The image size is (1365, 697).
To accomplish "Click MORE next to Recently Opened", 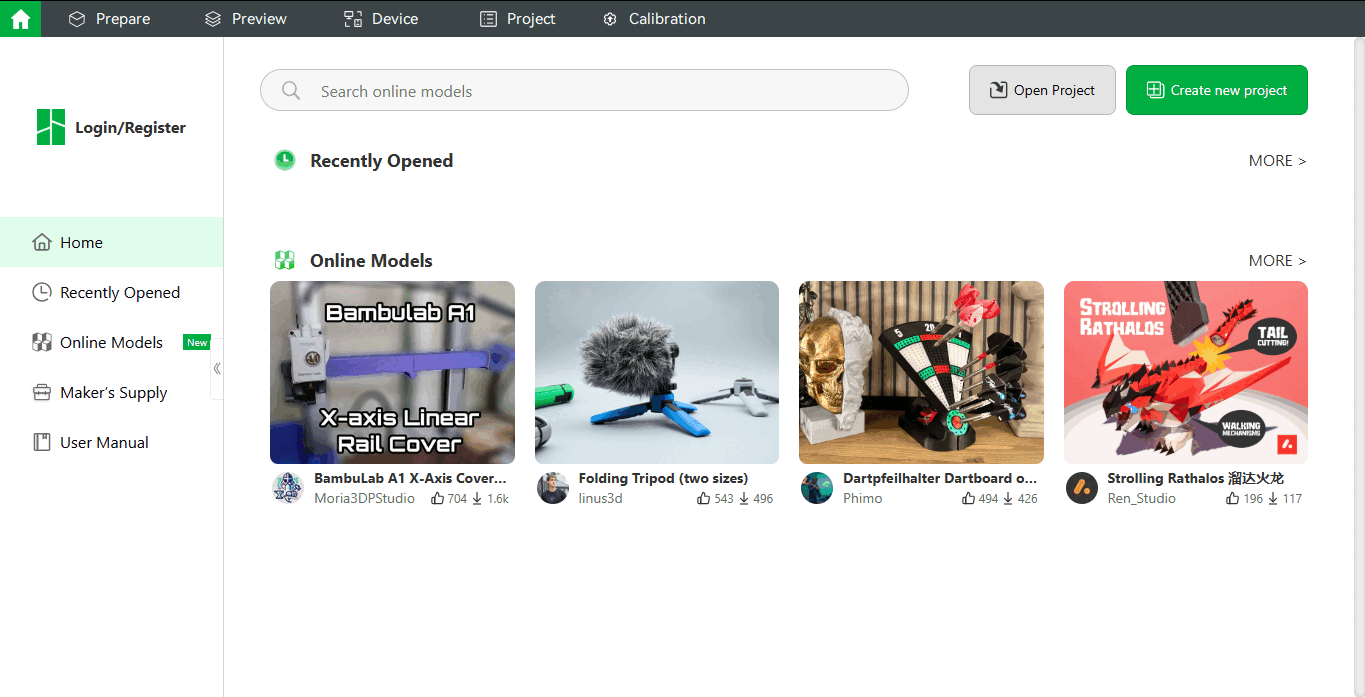I will pos(1277,161).
